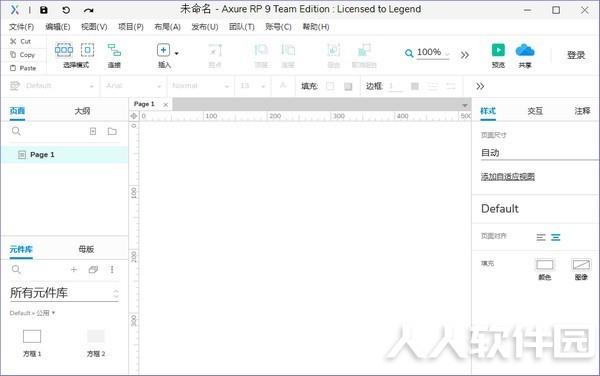Viewport: 600px width, 376px height.
Task: Select Page 1 in the pages tree
Action: tap(64, 155)
